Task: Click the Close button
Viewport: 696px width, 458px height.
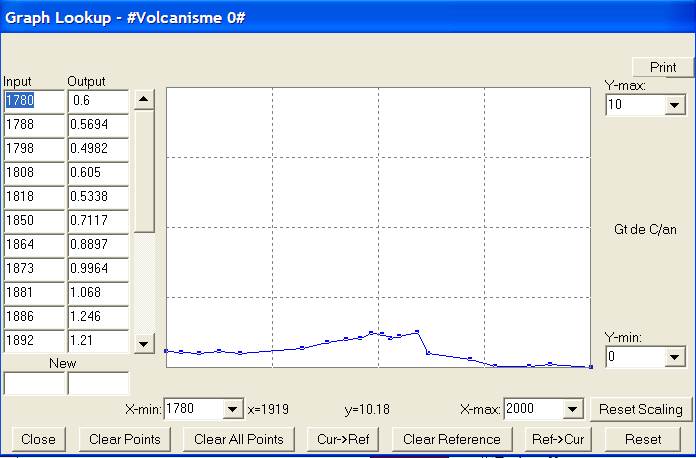Action: click(38, 439)
